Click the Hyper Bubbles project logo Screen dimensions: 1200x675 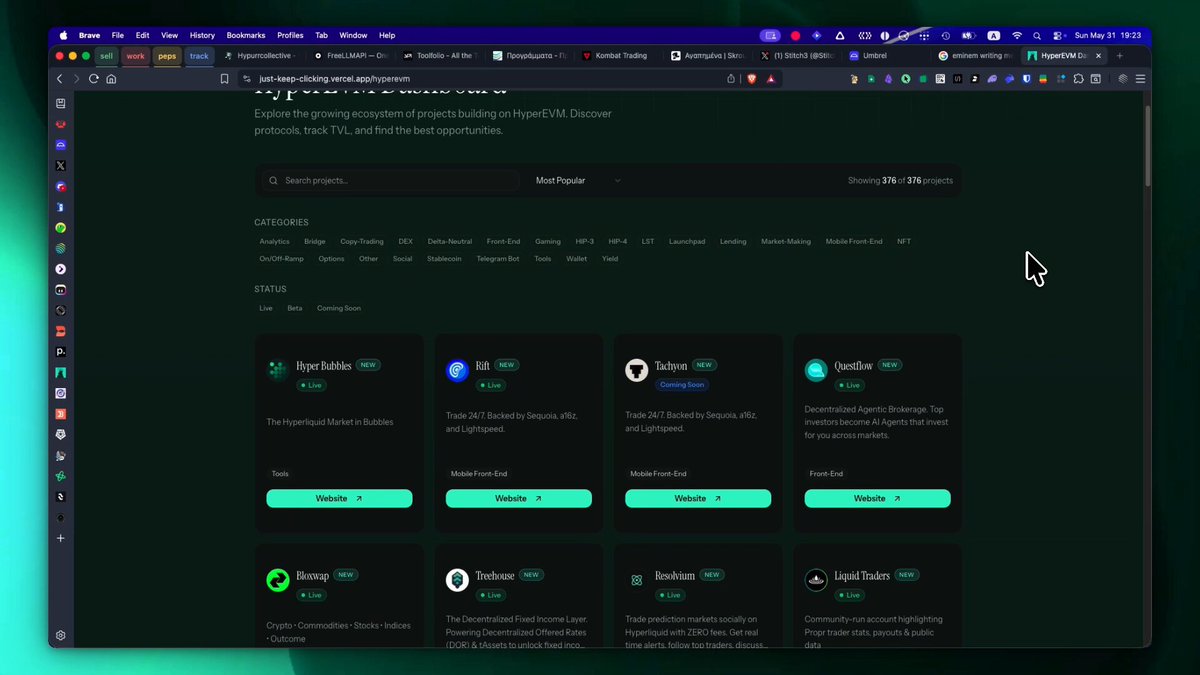(x=277, y=371)
